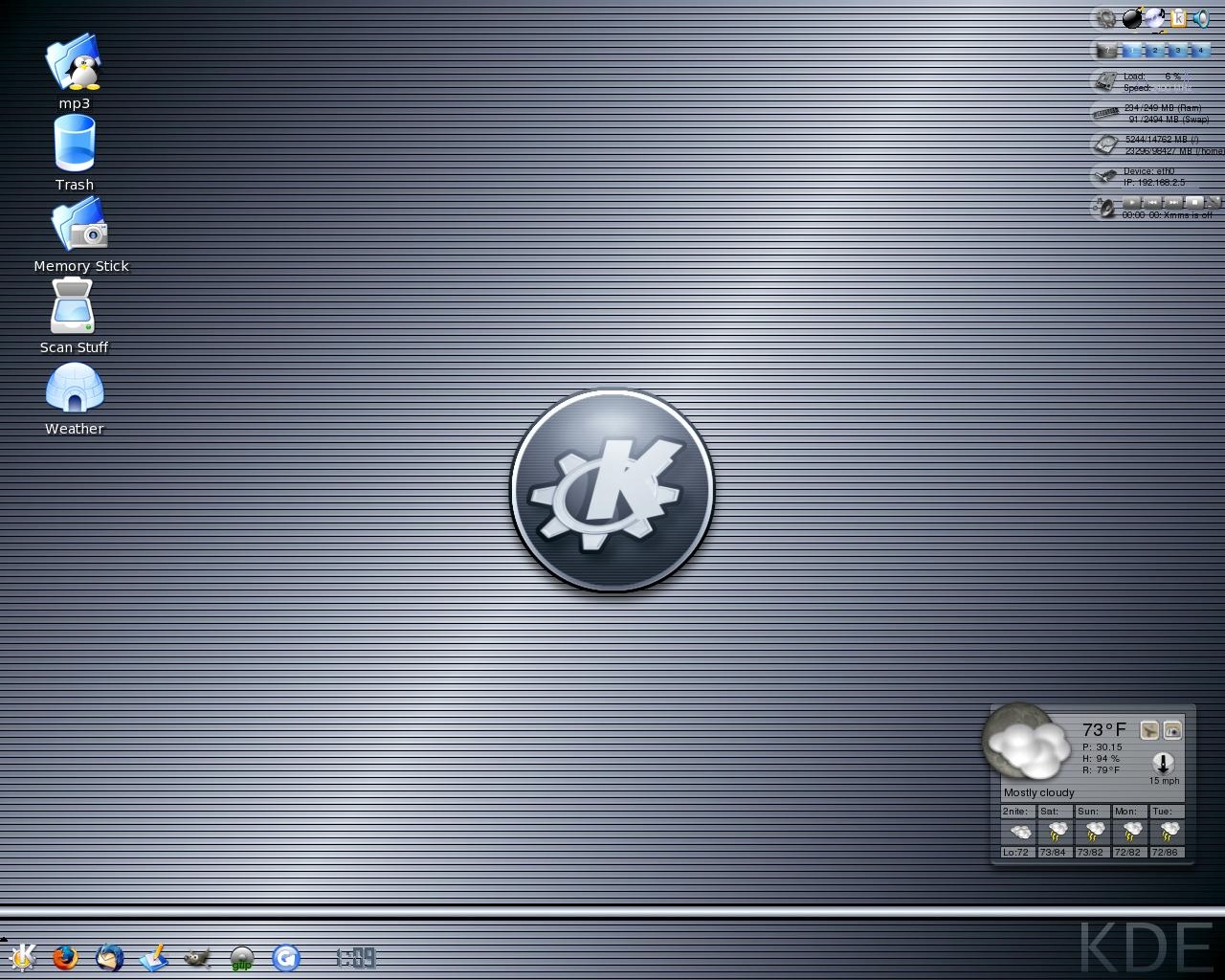1225x980 pixels.
Task: Open the KDE K menu in the panel
Action: (x=21, y=957)
